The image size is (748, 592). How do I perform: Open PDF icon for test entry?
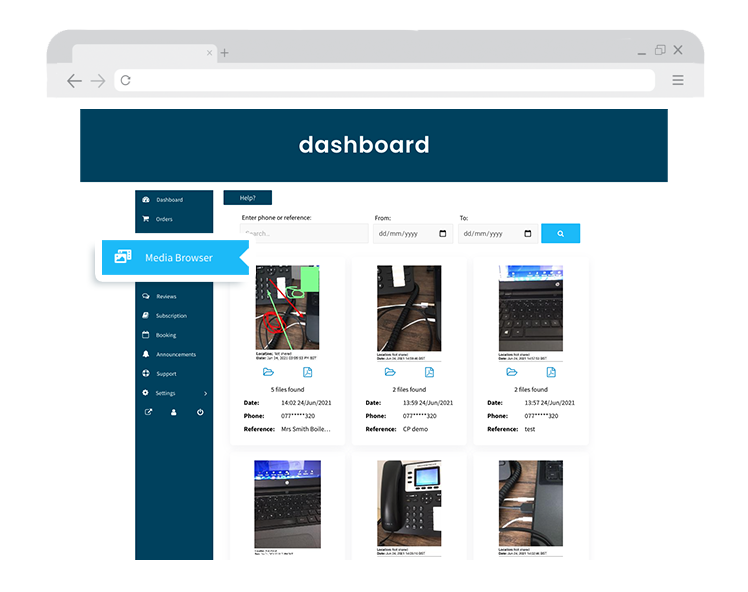551,372
